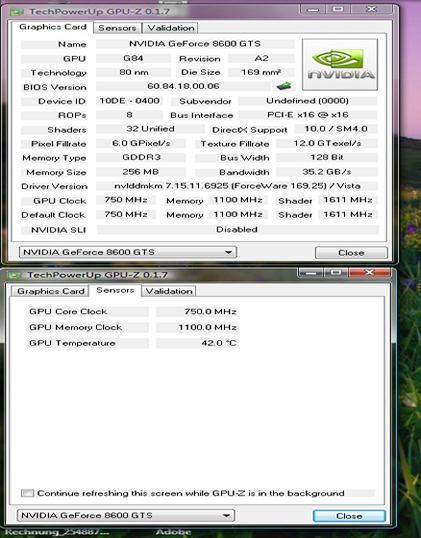The image size is (421, 538).
Task: Click Pixel Fillrate value 6.0 GPixel/s
Action: pos(141,143)
